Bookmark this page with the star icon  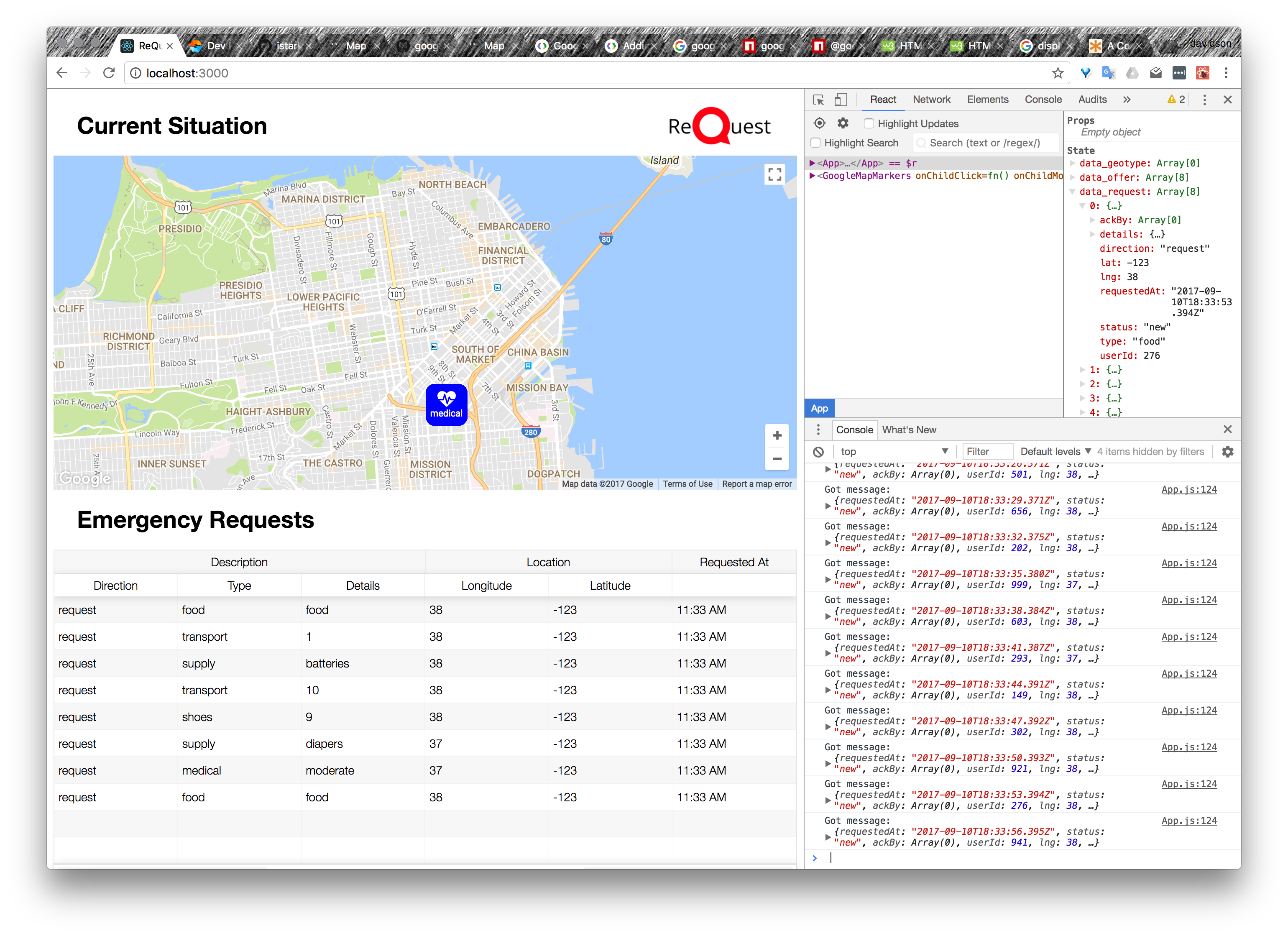click(1058, 73)
